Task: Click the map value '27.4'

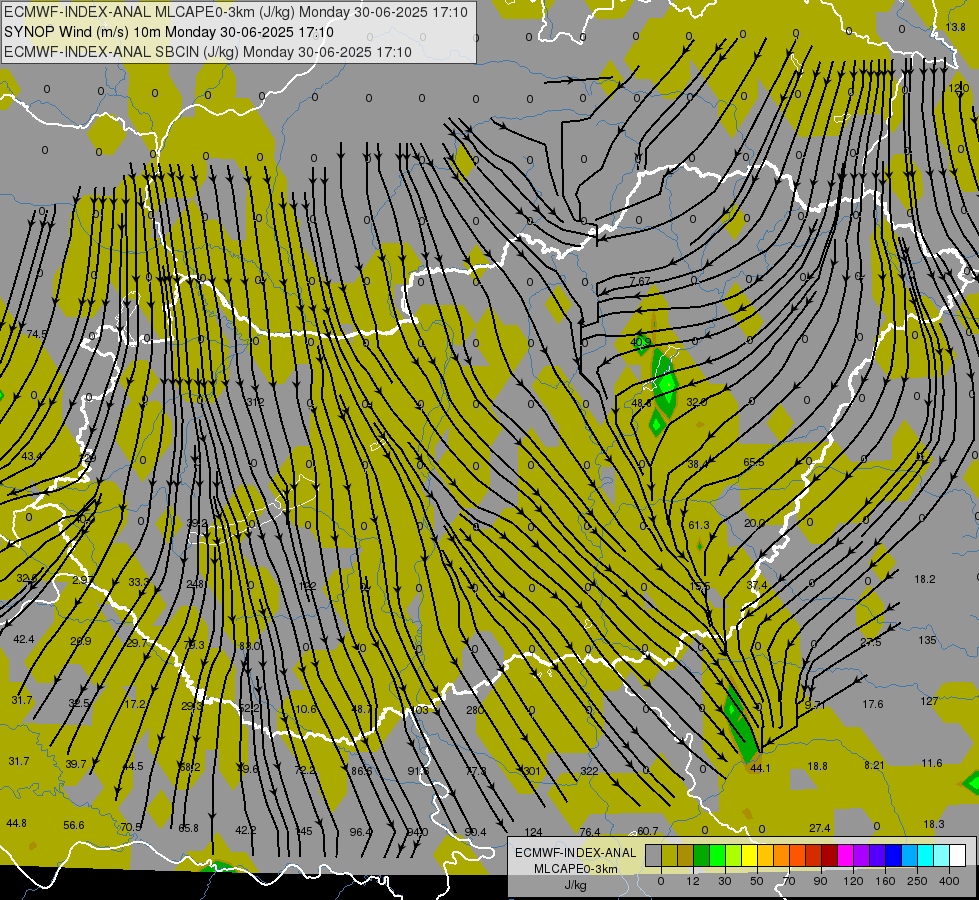Action: coord(819,828)
